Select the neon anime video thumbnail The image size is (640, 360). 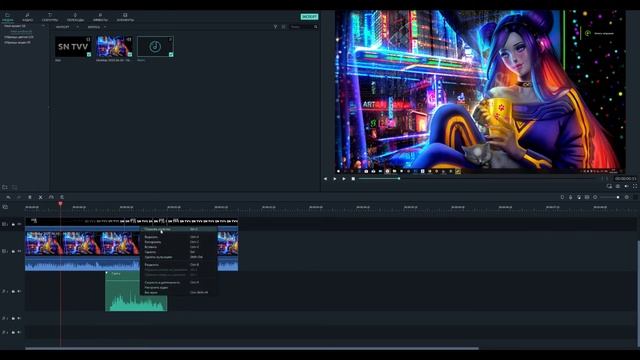pyautogui.click(x=114, y=46)
